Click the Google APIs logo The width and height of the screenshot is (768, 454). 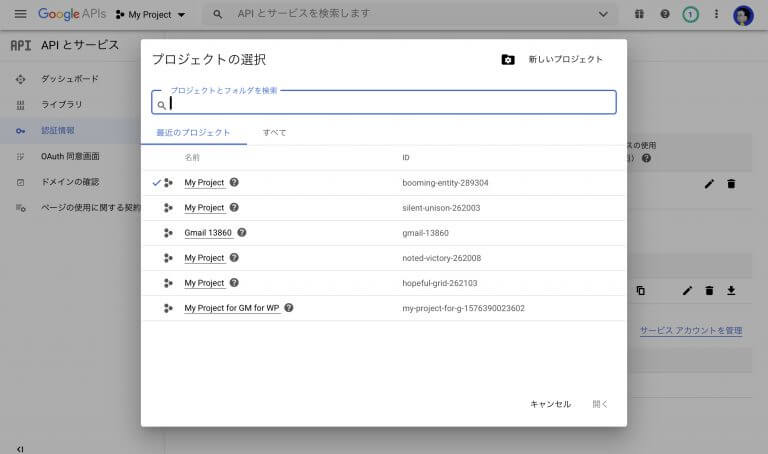coord(72,14)
